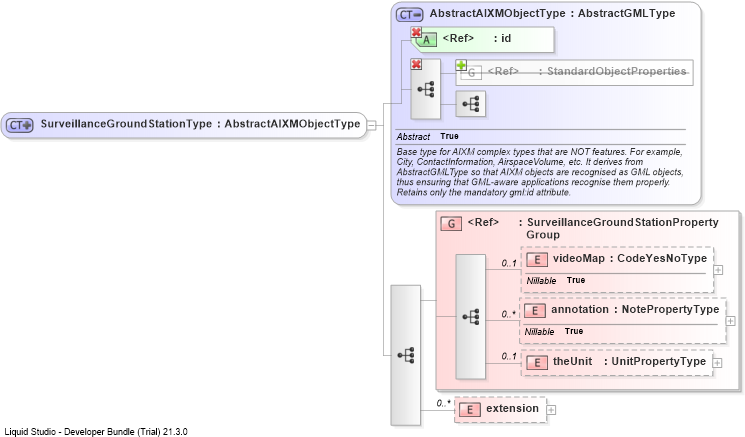Click Nillable True under annotation

click(554, 332)
